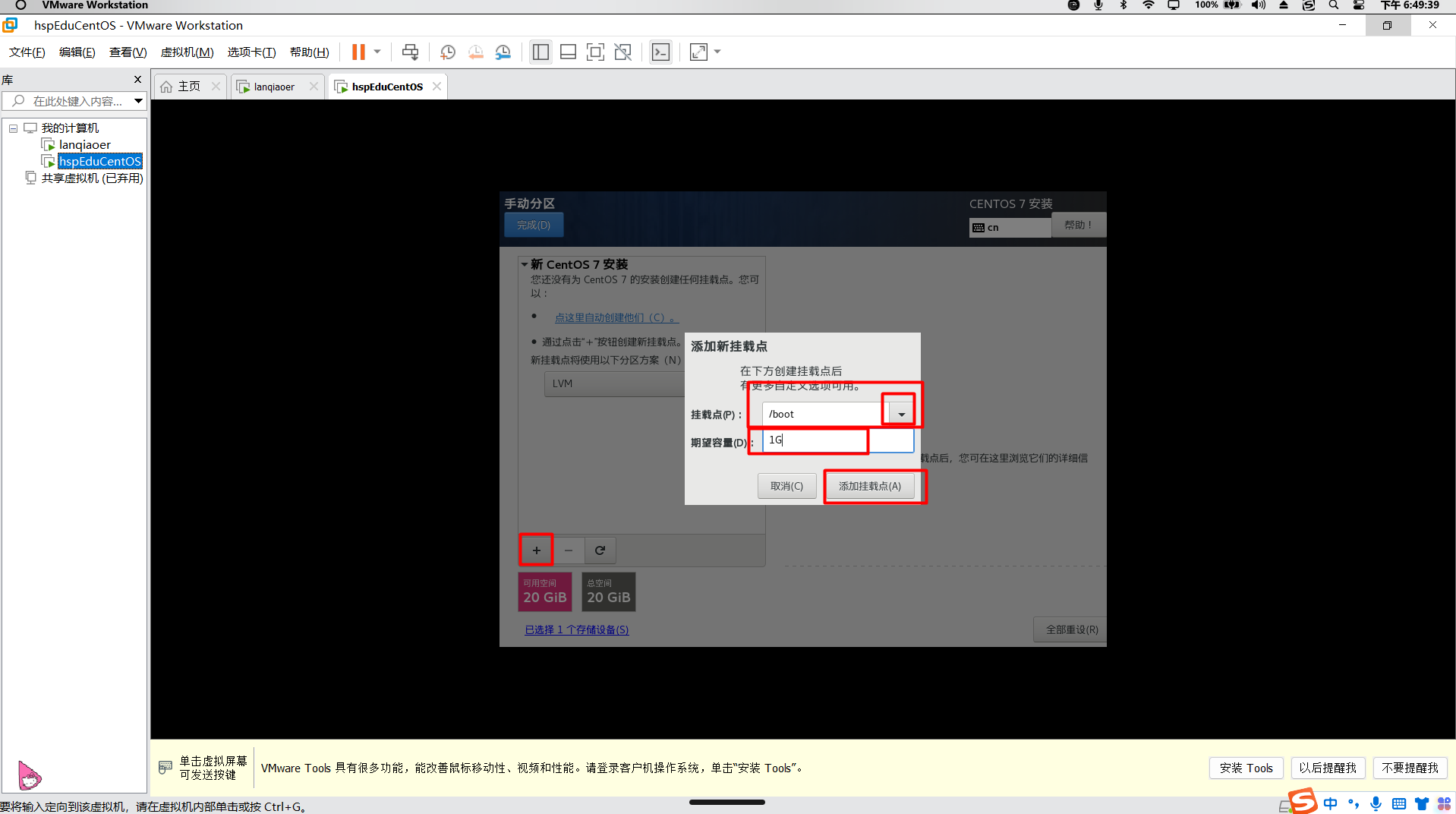Toggle the thumbnail bar view icon
The image size is (1456, 814).
(568, 52)
